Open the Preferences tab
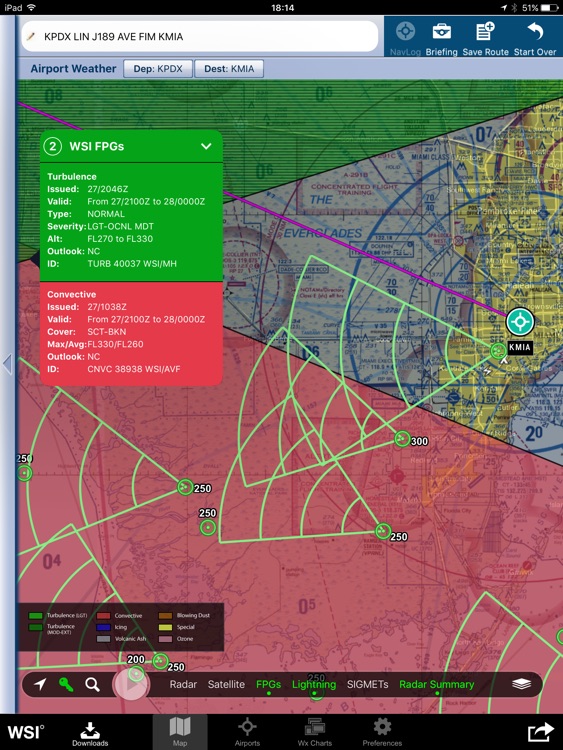 point(382,732)
